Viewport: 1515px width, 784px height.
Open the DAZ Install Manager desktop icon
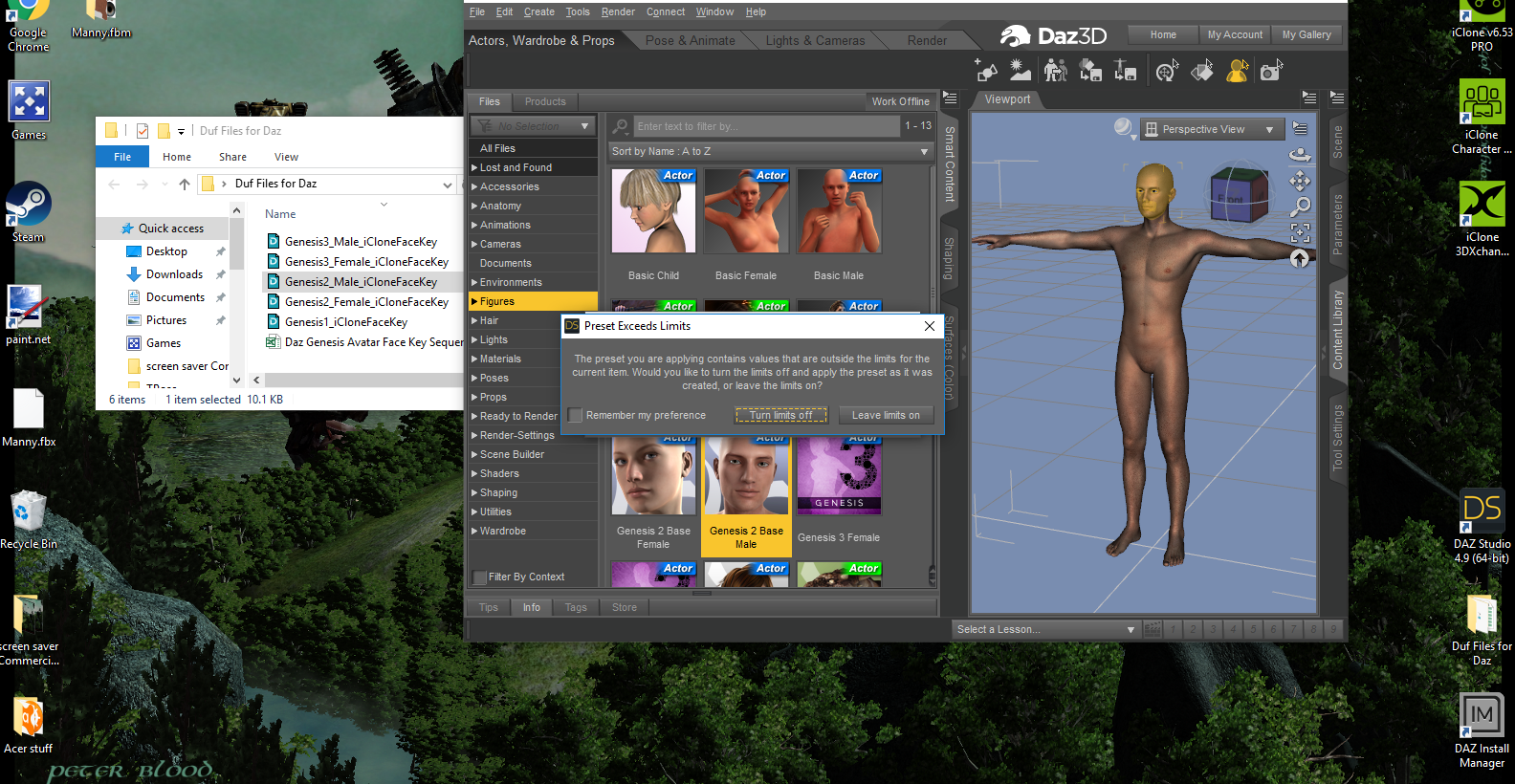click(1482, 730)
